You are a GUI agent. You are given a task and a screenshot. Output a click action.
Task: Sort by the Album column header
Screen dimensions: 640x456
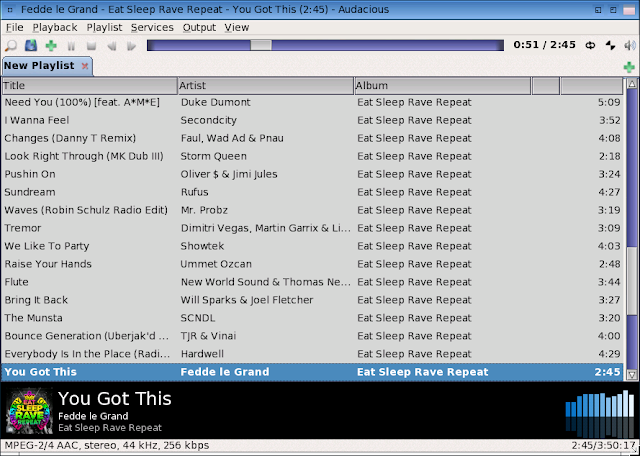pos(442,86)
